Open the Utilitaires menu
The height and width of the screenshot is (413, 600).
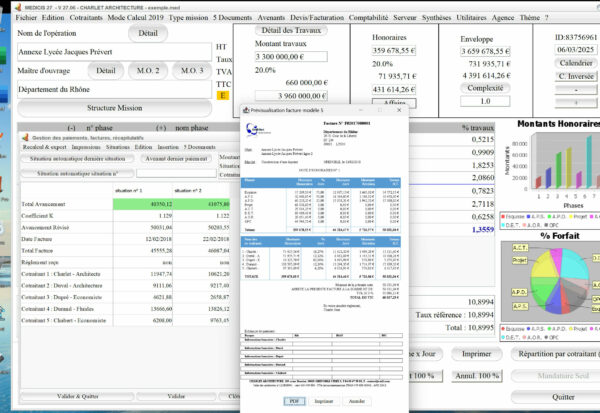click(x=471, y=18)
